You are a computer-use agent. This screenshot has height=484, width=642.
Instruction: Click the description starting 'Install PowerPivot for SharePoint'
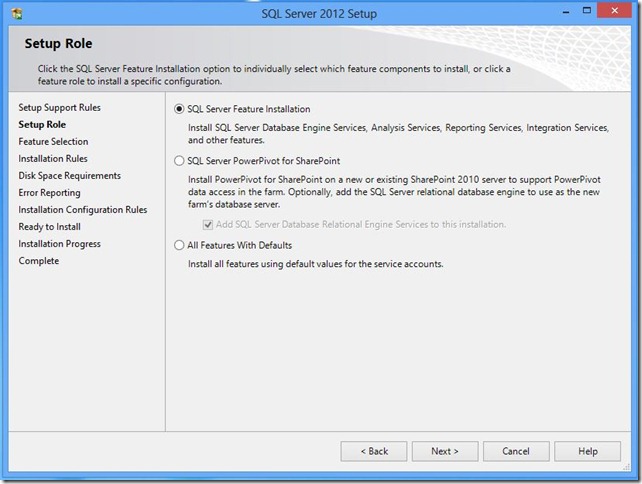pos(394,192)
